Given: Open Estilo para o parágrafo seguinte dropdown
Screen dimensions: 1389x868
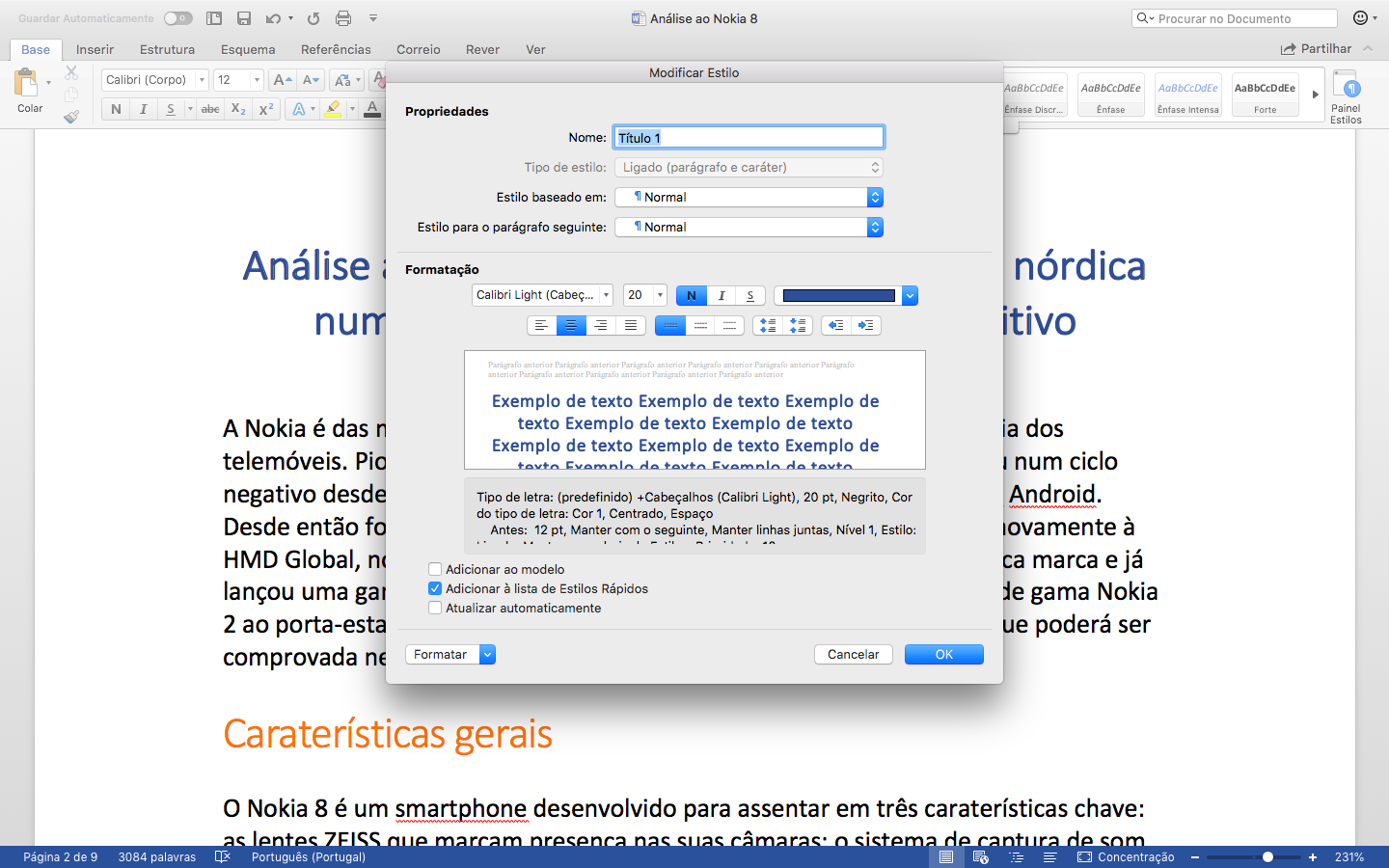Looking at the screenshot, I should tap(749, 227).
